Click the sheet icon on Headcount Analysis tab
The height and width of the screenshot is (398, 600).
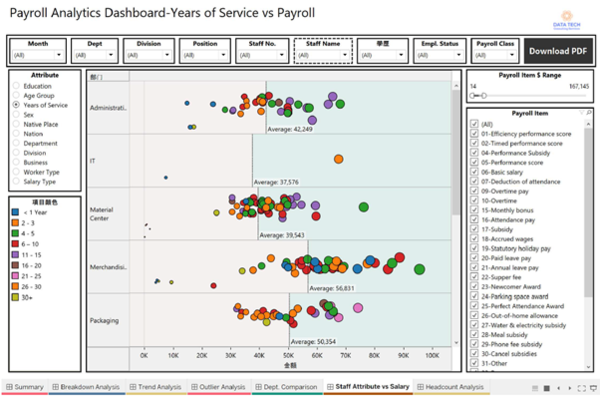point(420,387)
